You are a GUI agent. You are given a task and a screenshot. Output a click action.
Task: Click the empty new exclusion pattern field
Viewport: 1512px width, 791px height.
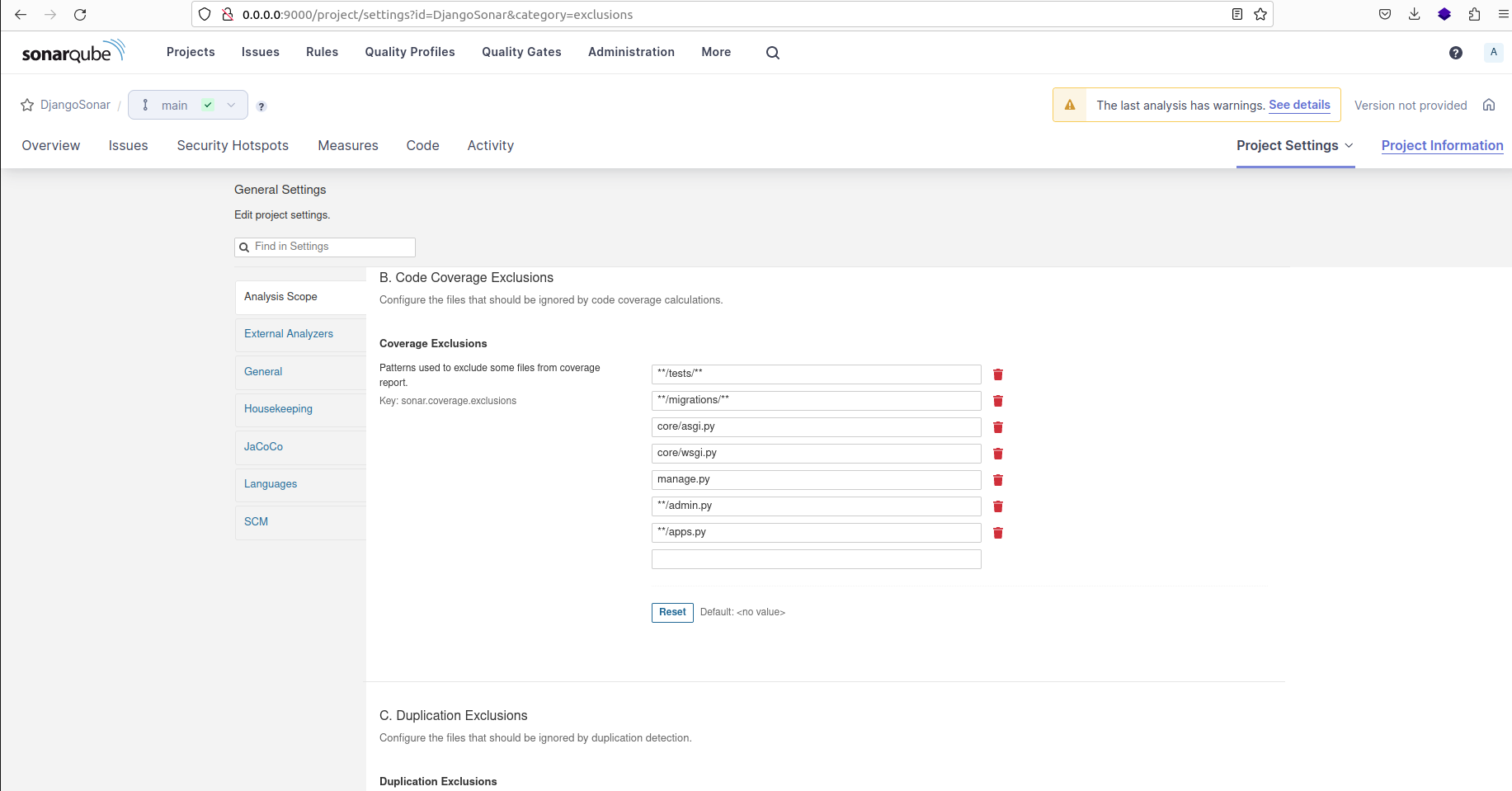click(817, 559)
